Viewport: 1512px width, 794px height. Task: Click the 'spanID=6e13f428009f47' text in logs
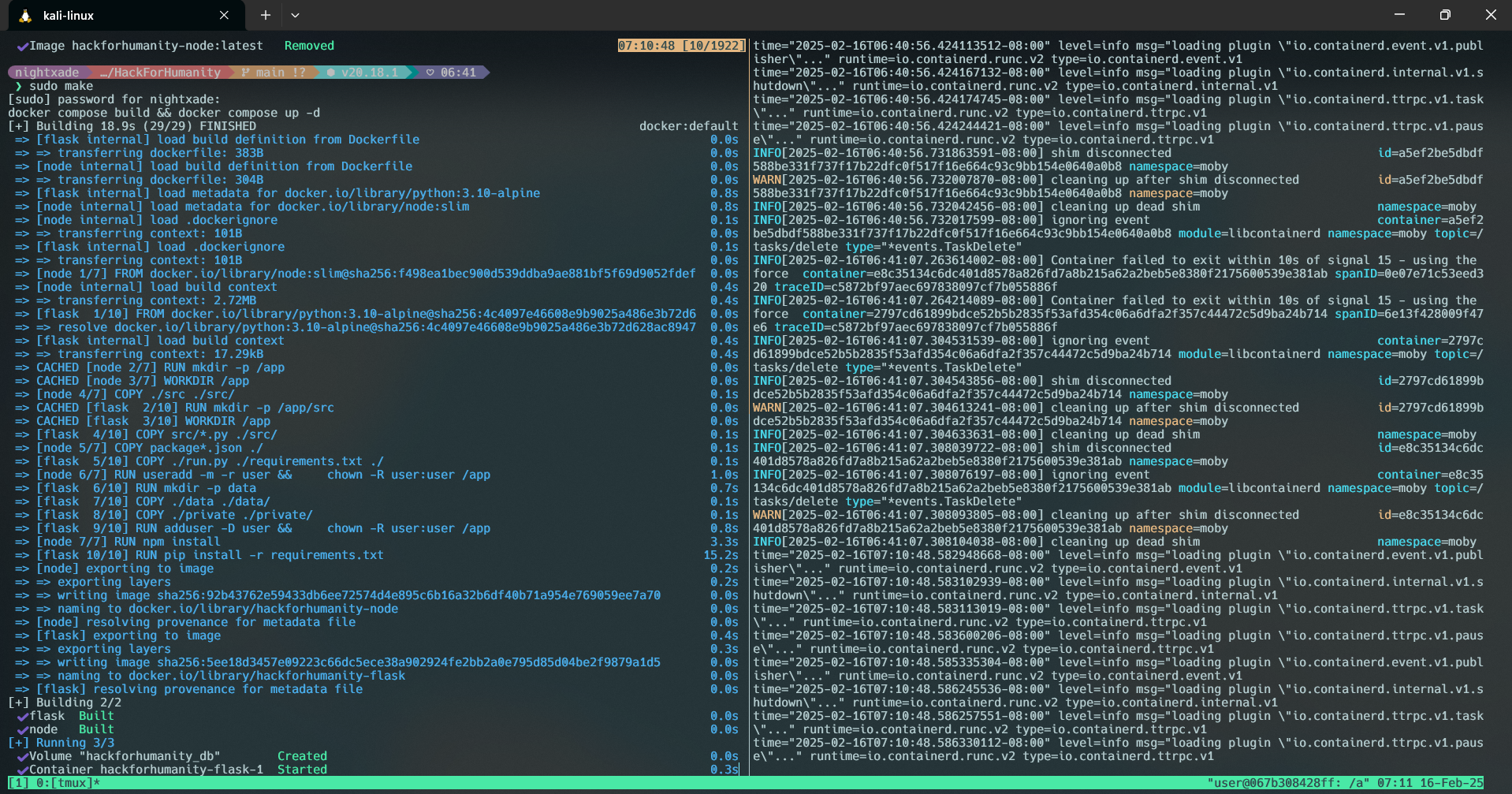(1409, 314)
